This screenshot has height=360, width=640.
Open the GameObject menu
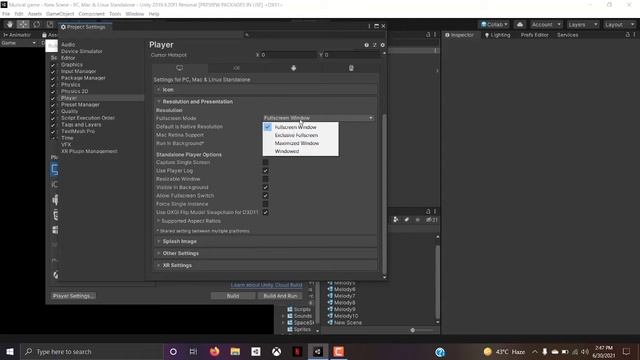[60, 14]
